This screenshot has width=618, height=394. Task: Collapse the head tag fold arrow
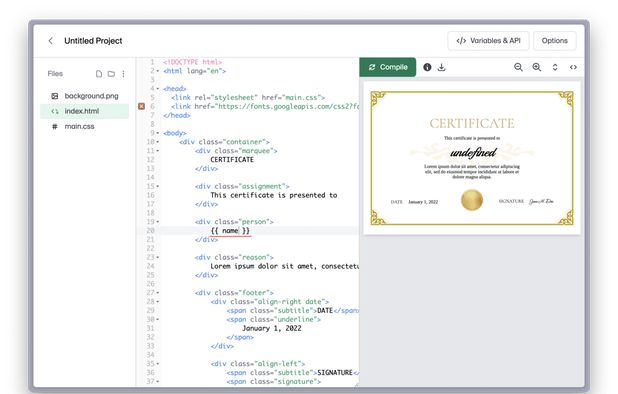[x=158, y=89]
